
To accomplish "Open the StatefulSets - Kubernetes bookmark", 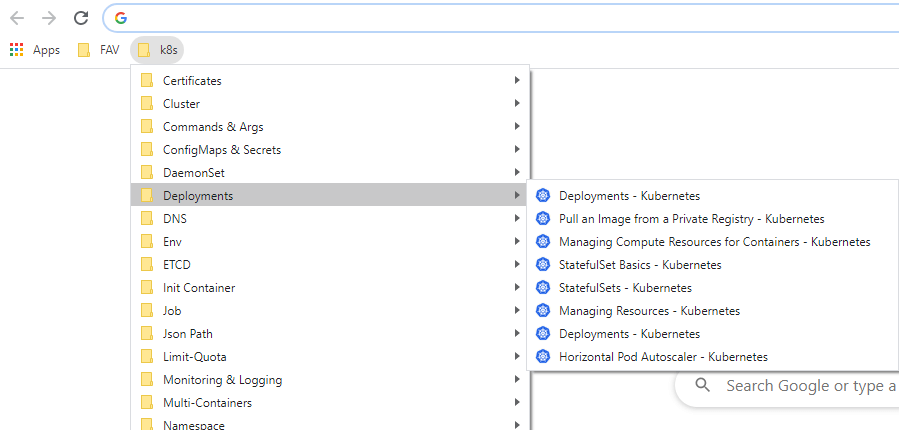I will (x=712, y=287).
